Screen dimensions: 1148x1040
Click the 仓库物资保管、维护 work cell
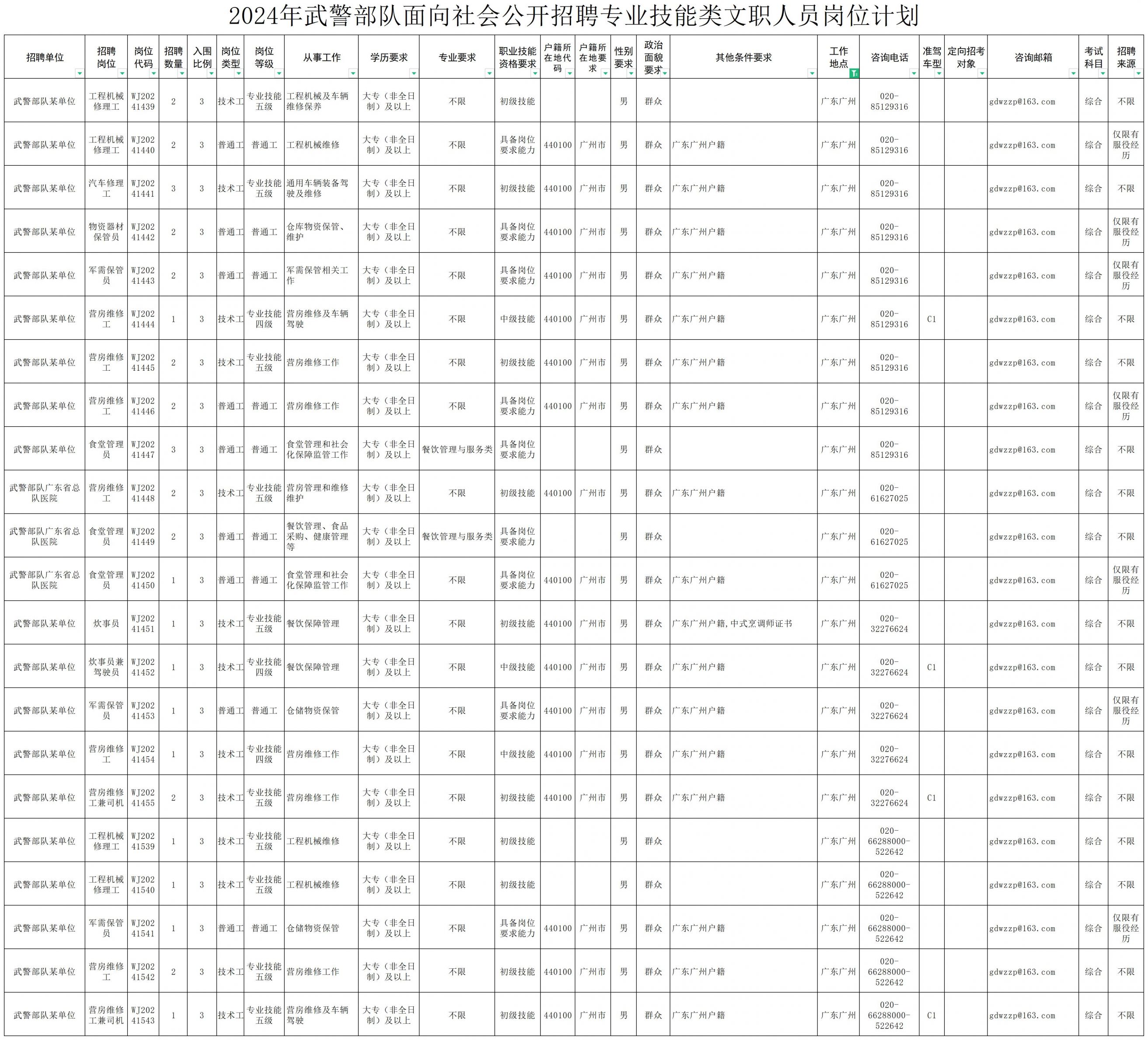(322, 232)
